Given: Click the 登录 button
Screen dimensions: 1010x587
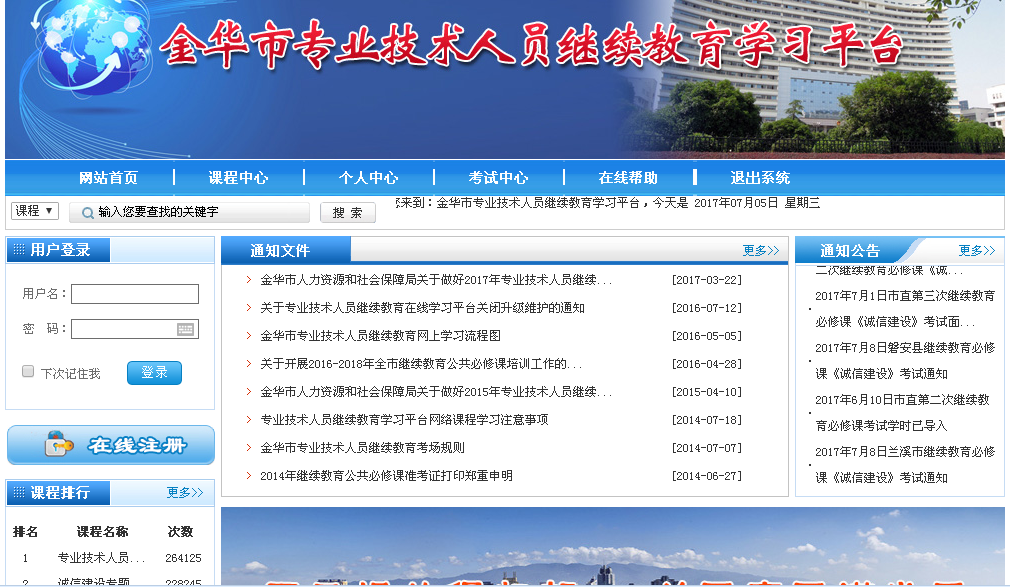Looking at the screenshot, I should [x=154, y=372].
